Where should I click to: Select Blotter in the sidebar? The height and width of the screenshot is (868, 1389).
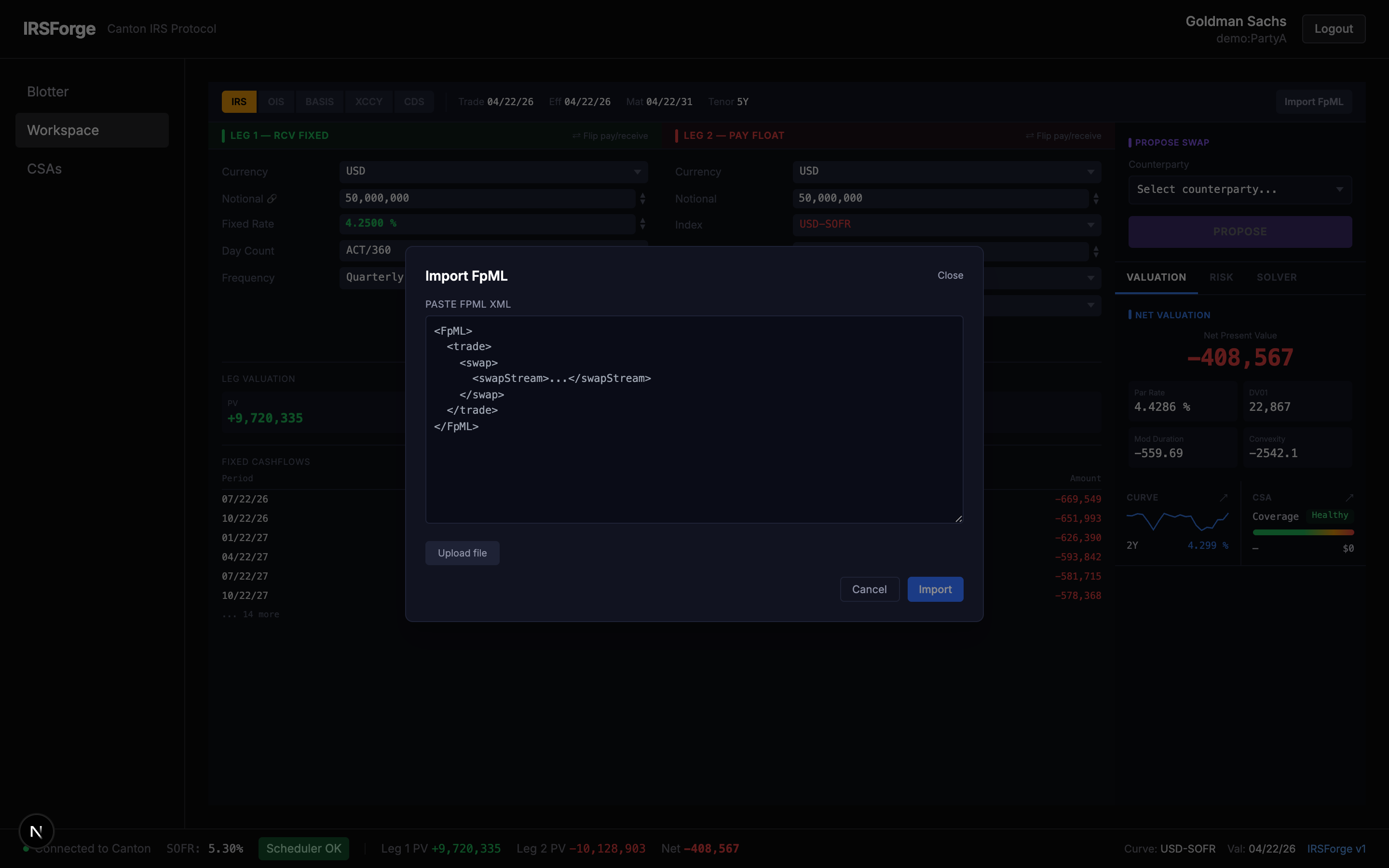pyautogui.click(x=48, y=91)
